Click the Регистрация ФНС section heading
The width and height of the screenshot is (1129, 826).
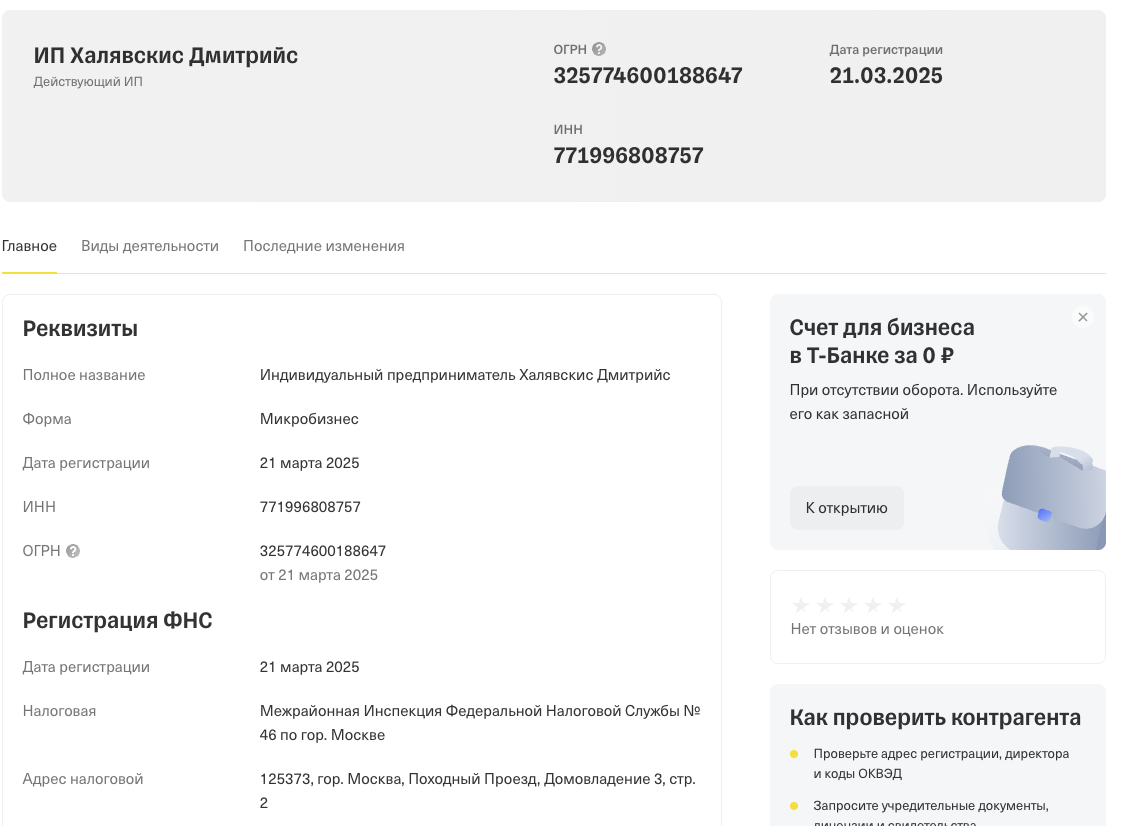point(117,621)
